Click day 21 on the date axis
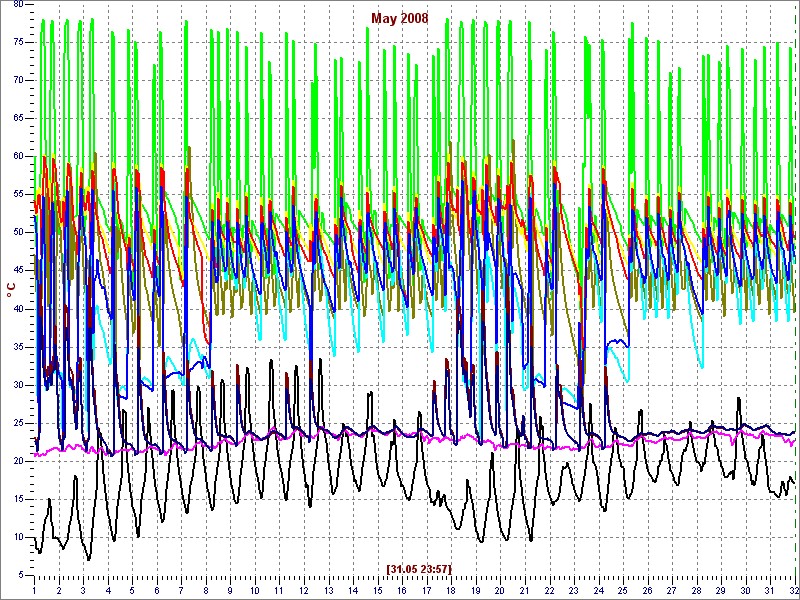This screenshot has height=600, width=800. (x=524, y=590)
